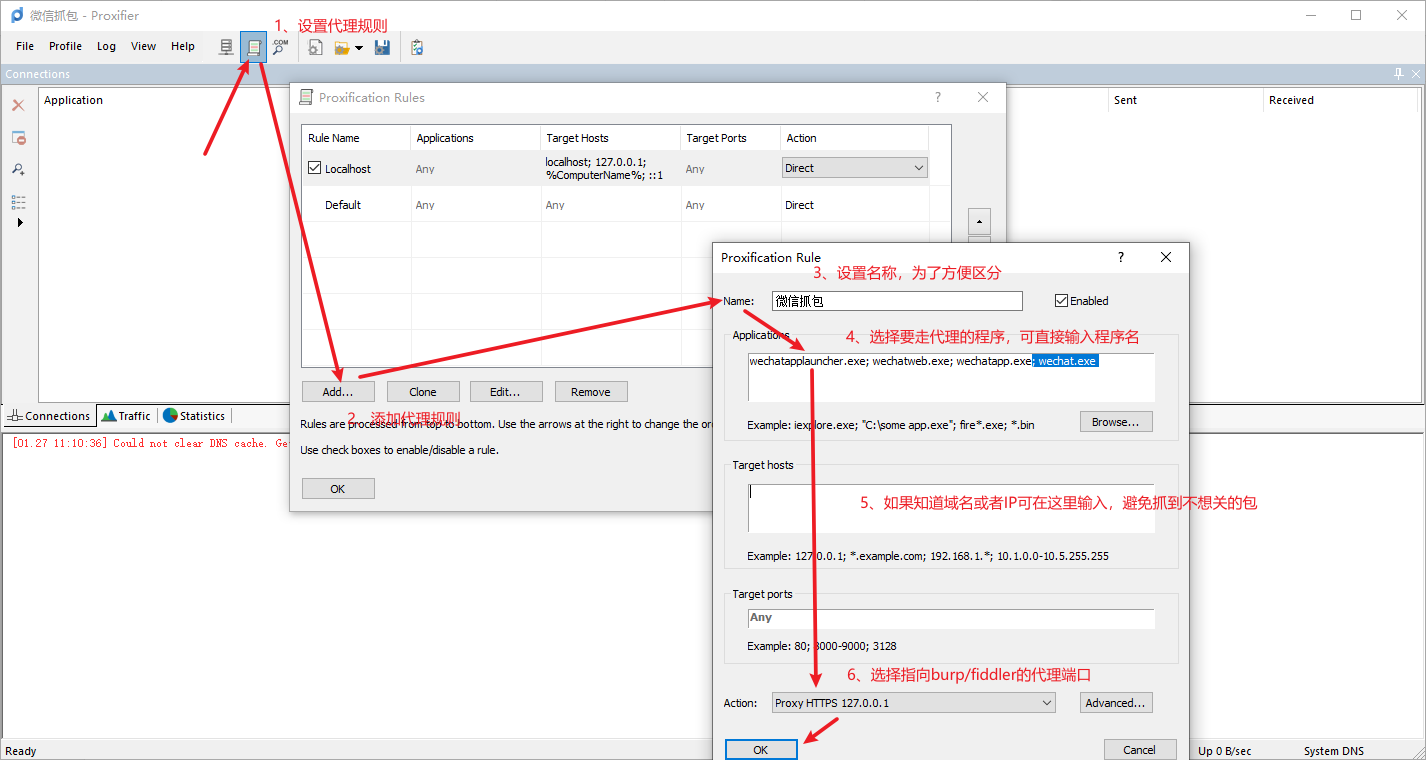Select the Default rule row
The height and width of the screenshot is (760, 1426).
click(x=615, y=205)
